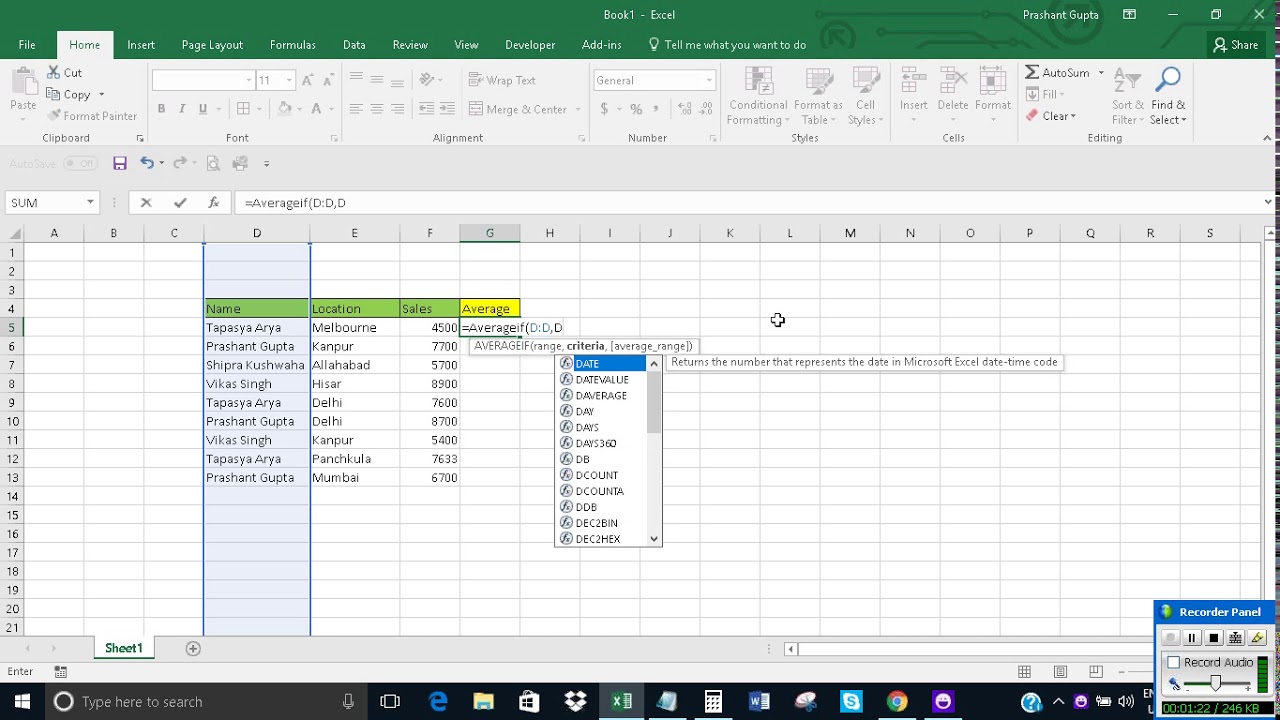Click the Align Left icon
This screenshot has height=720, width=1280.
coord(356,109)
